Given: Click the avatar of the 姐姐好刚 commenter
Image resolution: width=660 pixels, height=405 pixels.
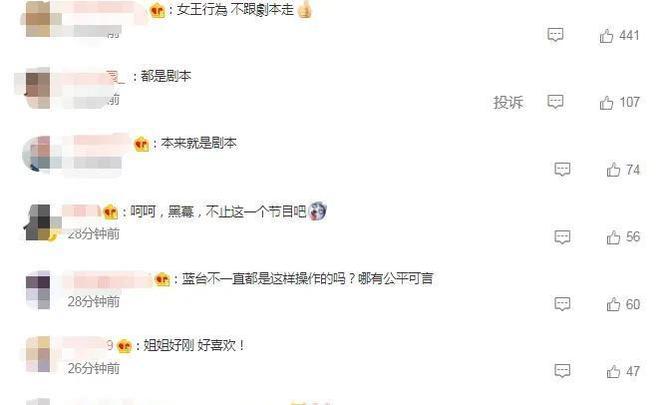Looking at the screenshot, I should tap(38, 354).
